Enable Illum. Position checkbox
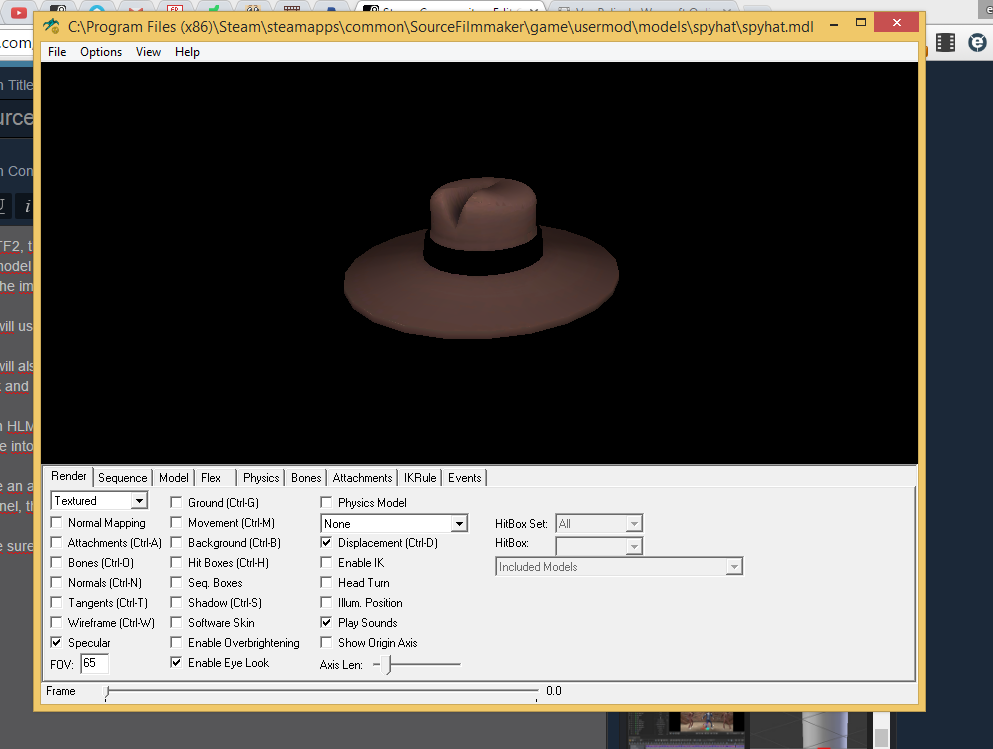Image resolution: width=993 pixels, height=749 pixels. (326, 603)
